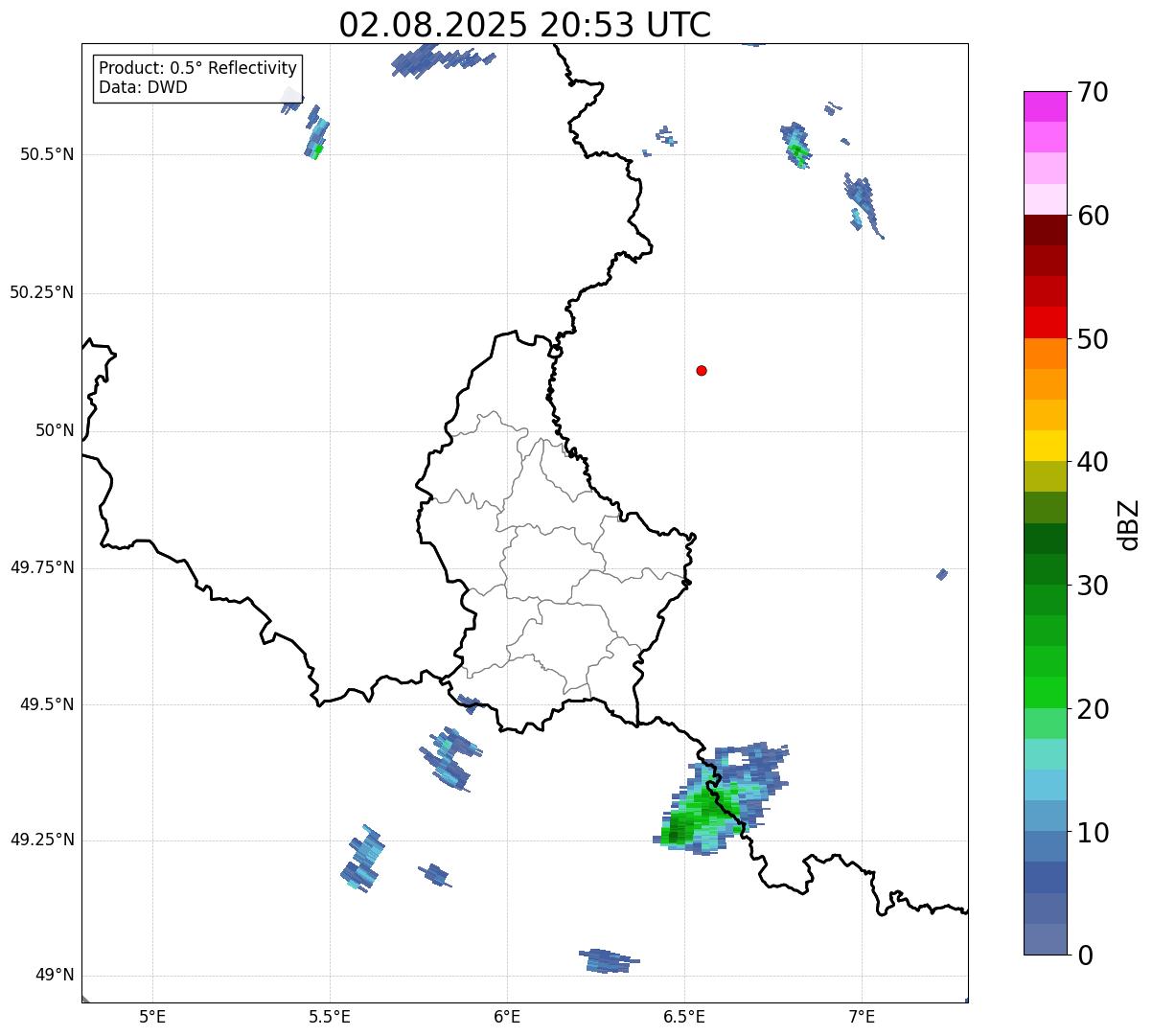Click the 6.5°E longitude label
The height and width of the screenshot is (1036, 1152).
(684, 1016)
